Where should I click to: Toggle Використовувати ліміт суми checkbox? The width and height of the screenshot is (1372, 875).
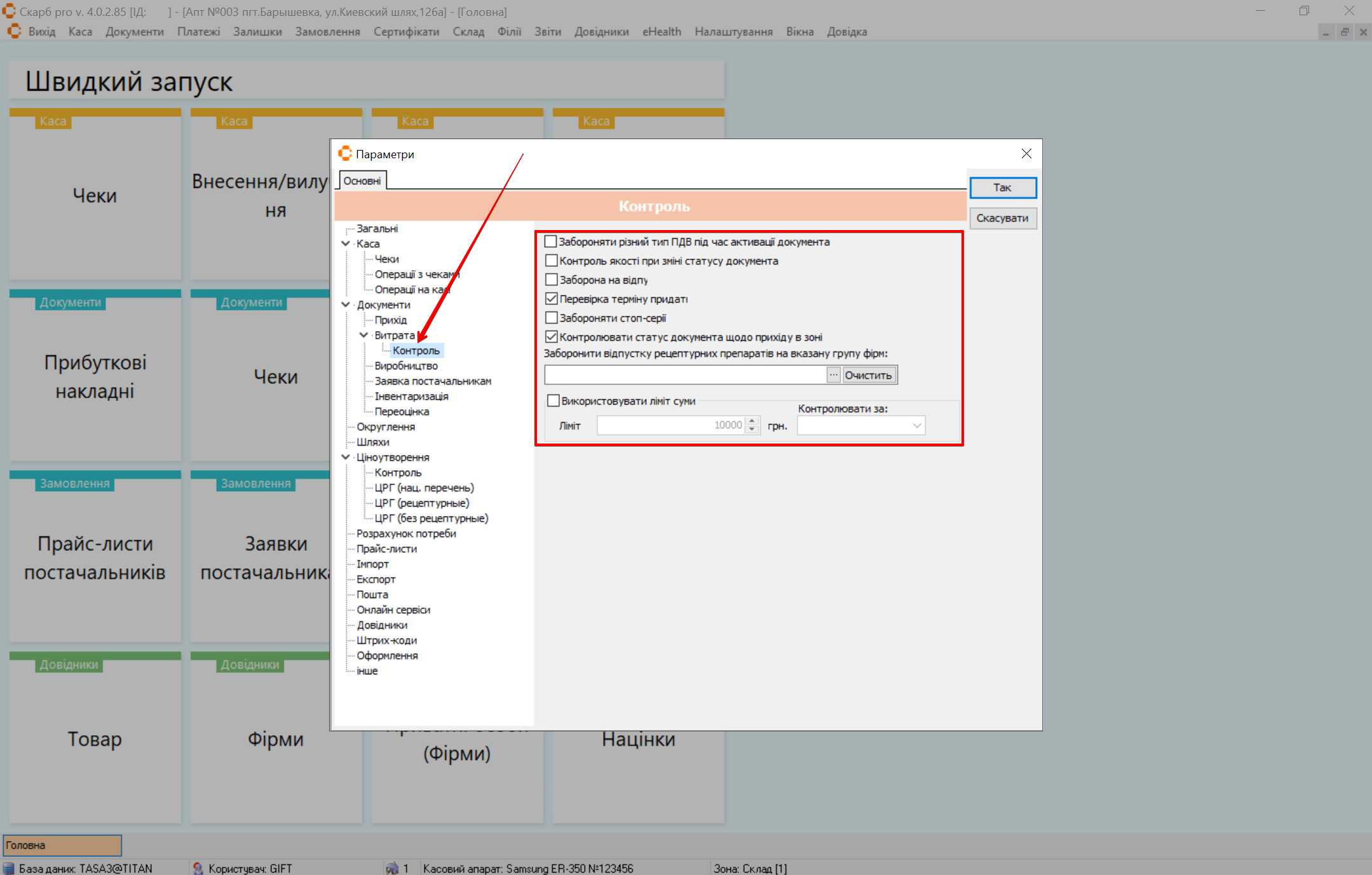click(554, 401)
